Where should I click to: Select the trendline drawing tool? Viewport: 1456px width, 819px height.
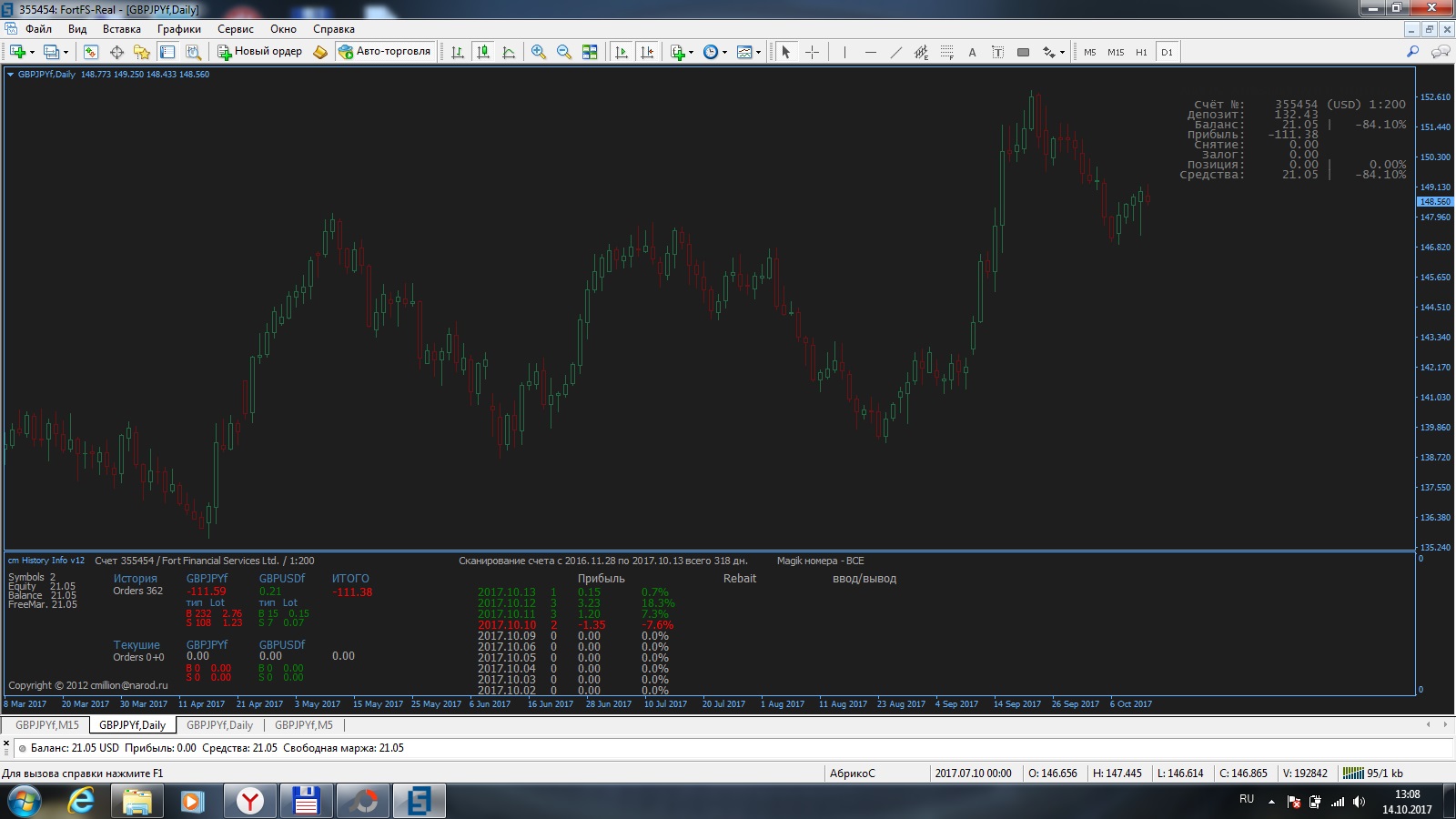[x=896, y=52]
